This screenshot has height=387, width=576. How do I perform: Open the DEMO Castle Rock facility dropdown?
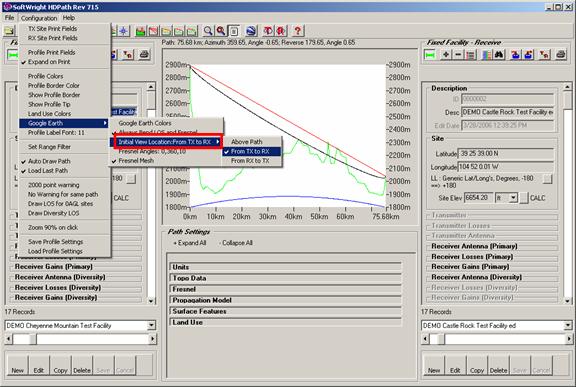[x=568, y=325]
